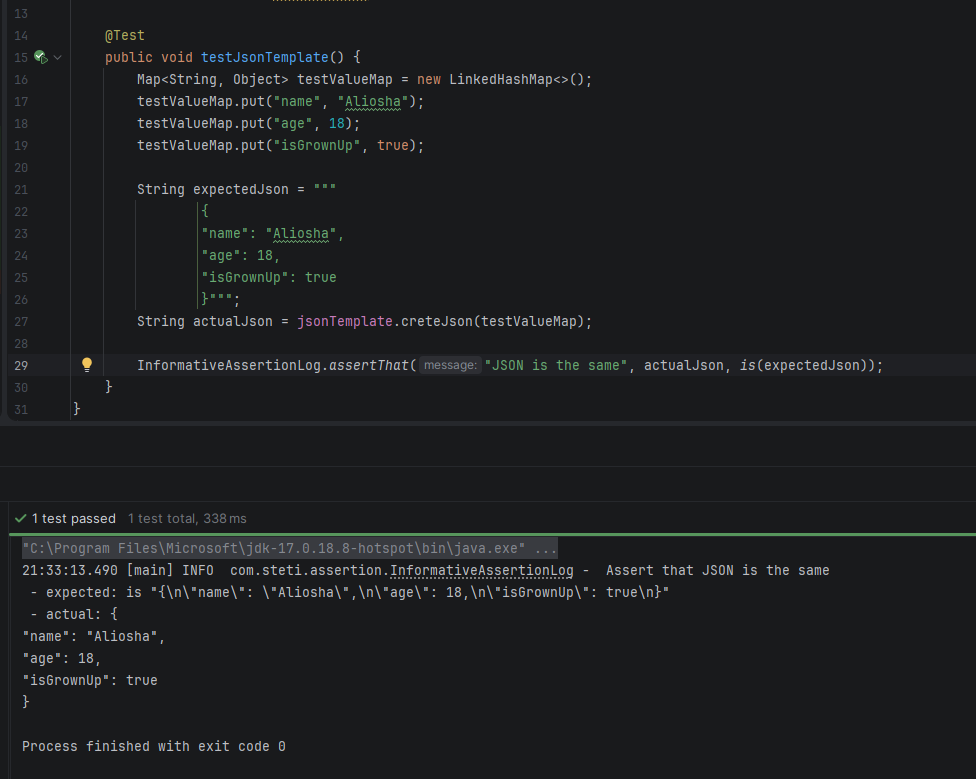
Task: Click the "isGrownUp": true line in the text block
Action: 269,278
